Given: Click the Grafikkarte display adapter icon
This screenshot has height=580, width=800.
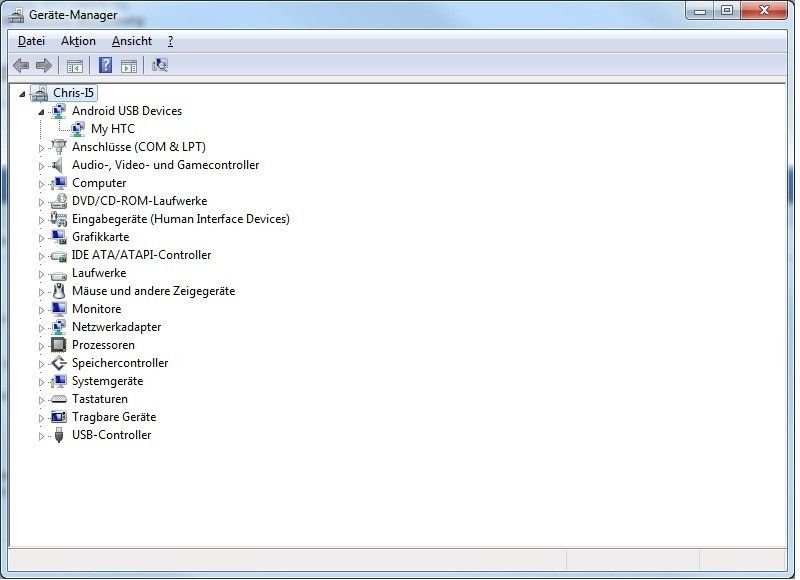Looking at the screenshot, I should pyautogui.click(x=59, y=237).
